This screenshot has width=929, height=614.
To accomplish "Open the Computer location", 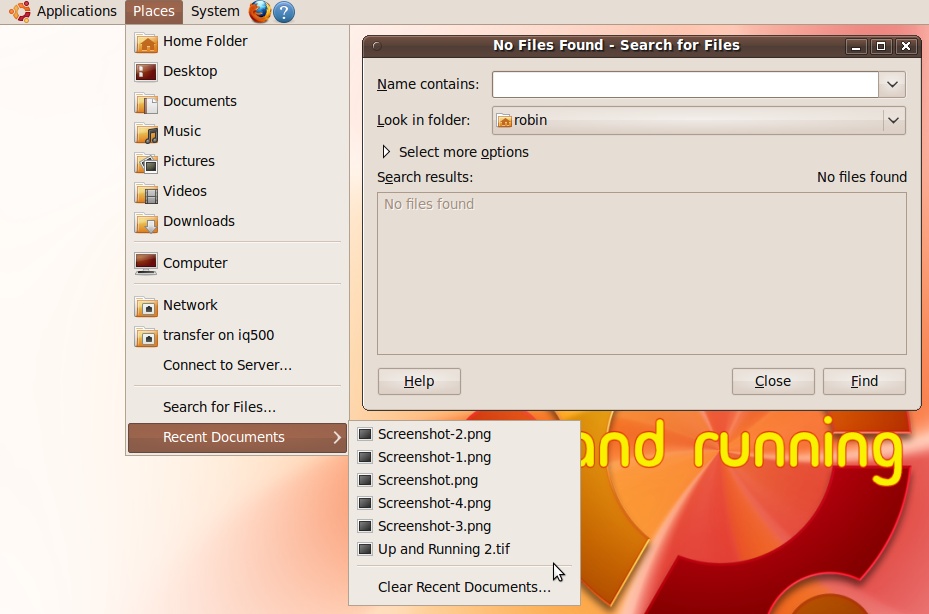I will pyautogui.click(x=193, y=263).
